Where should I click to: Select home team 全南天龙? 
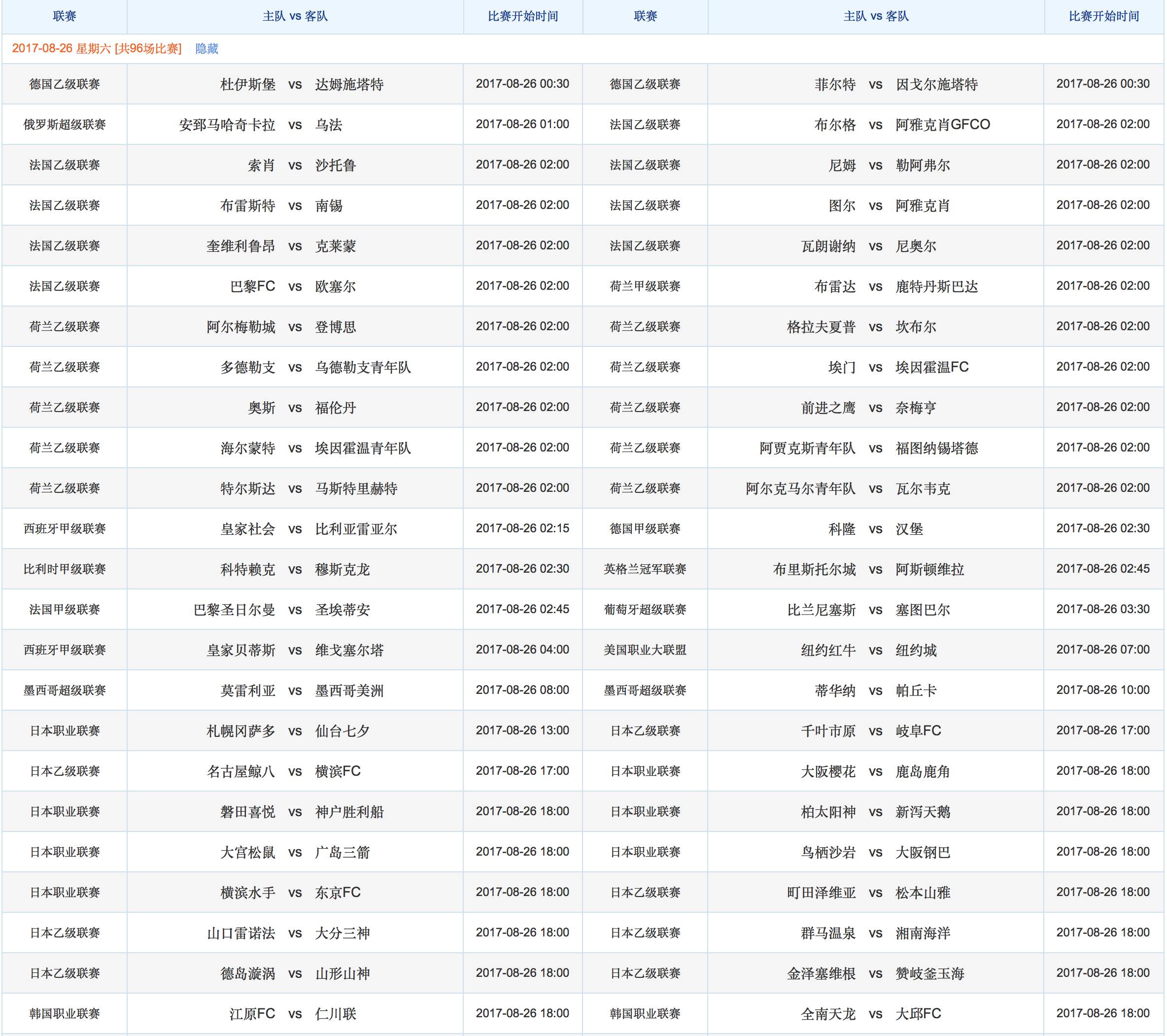(x=828, y=1014)
